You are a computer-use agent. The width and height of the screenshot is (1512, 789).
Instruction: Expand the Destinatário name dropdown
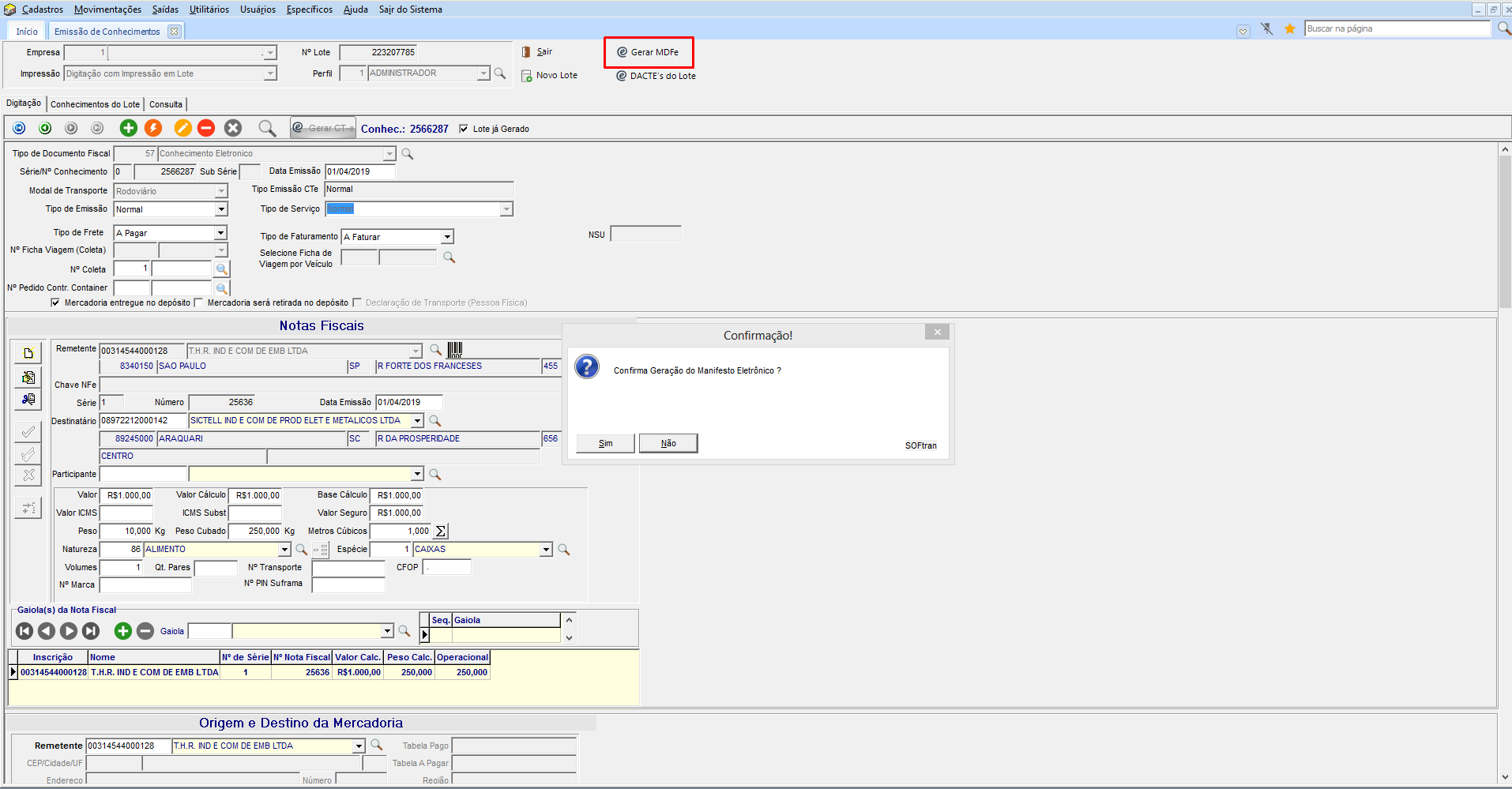coord(417,421)
